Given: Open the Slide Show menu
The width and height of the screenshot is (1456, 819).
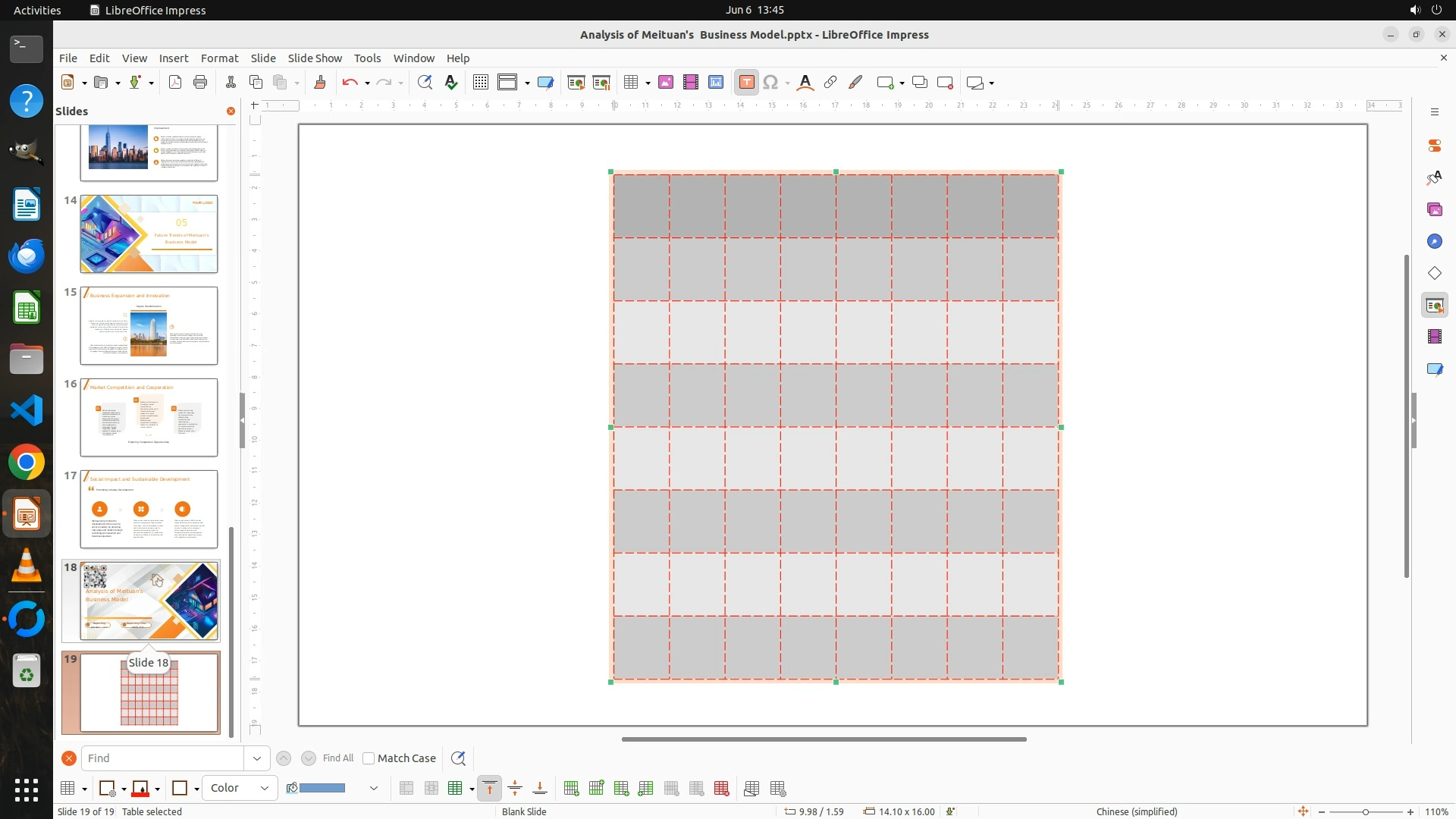Looking at the screenshot, I should 314,58.
